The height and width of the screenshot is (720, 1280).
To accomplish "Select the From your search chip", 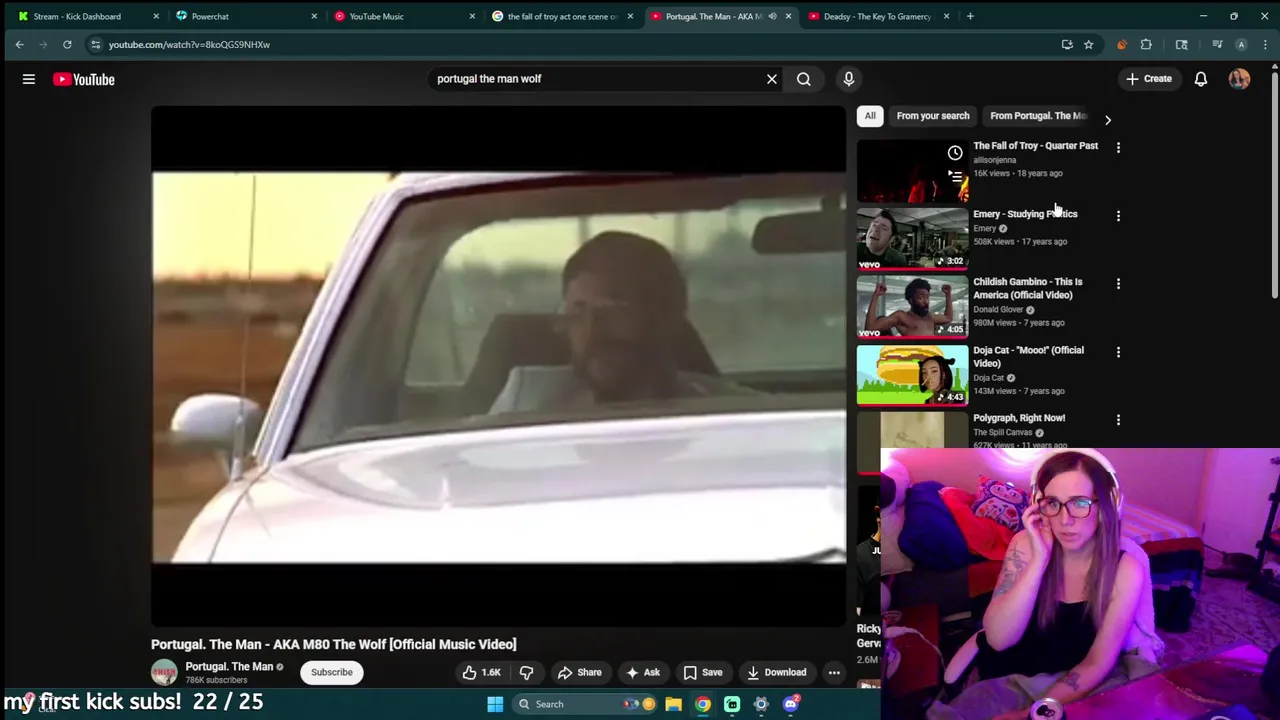I will (933, 116).
